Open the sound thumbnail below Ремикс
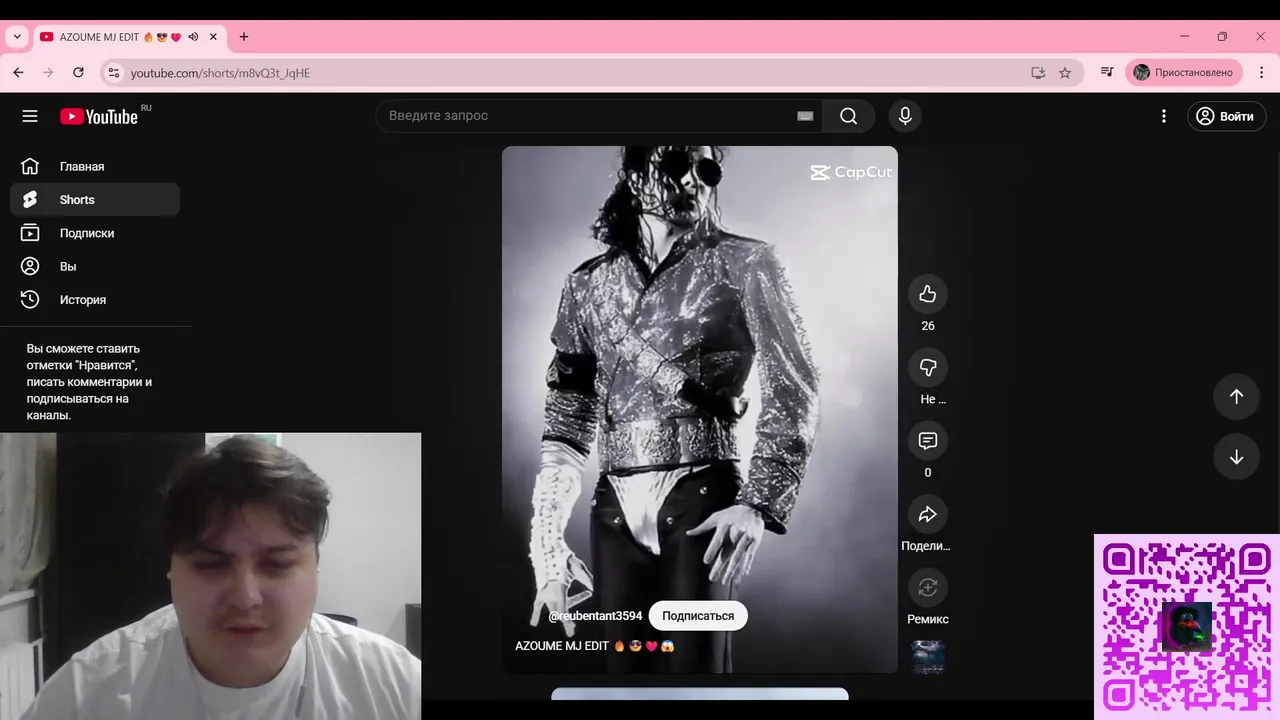This screenshot has width=1280, height=720. tap(928, 657)
